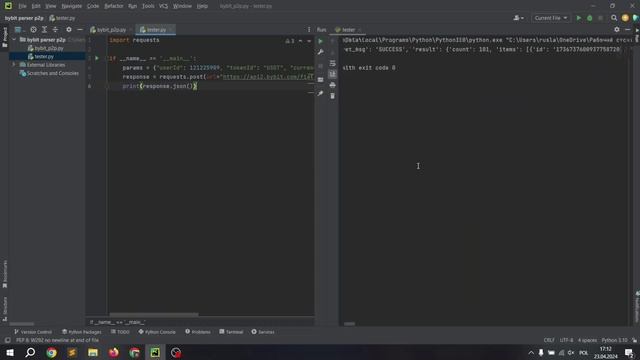
Task: Switch to the tester.py editor tab
Action: click(156, 30)
